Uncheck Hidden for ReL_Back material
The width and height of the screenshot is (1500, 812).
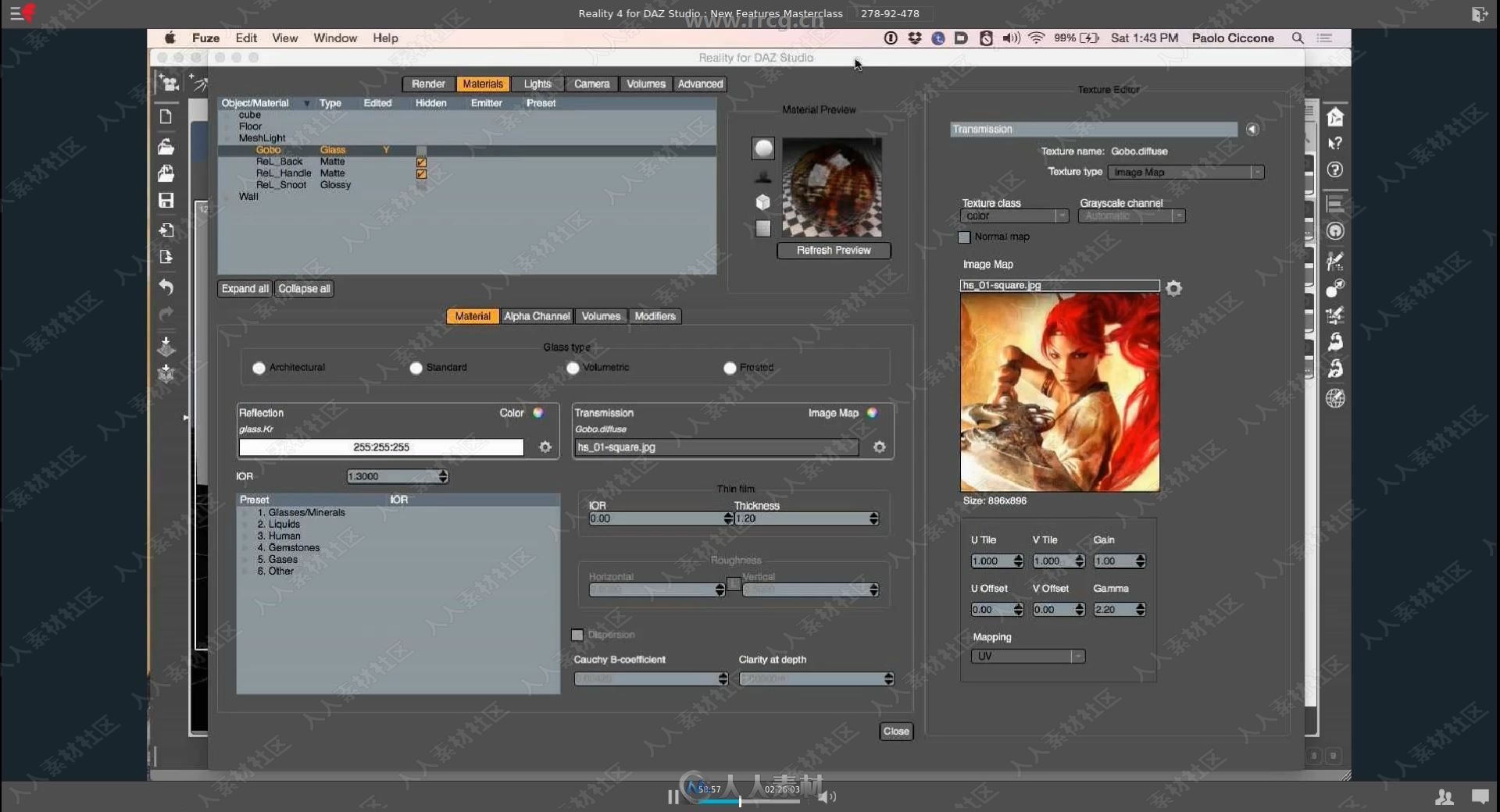point(421,162)
